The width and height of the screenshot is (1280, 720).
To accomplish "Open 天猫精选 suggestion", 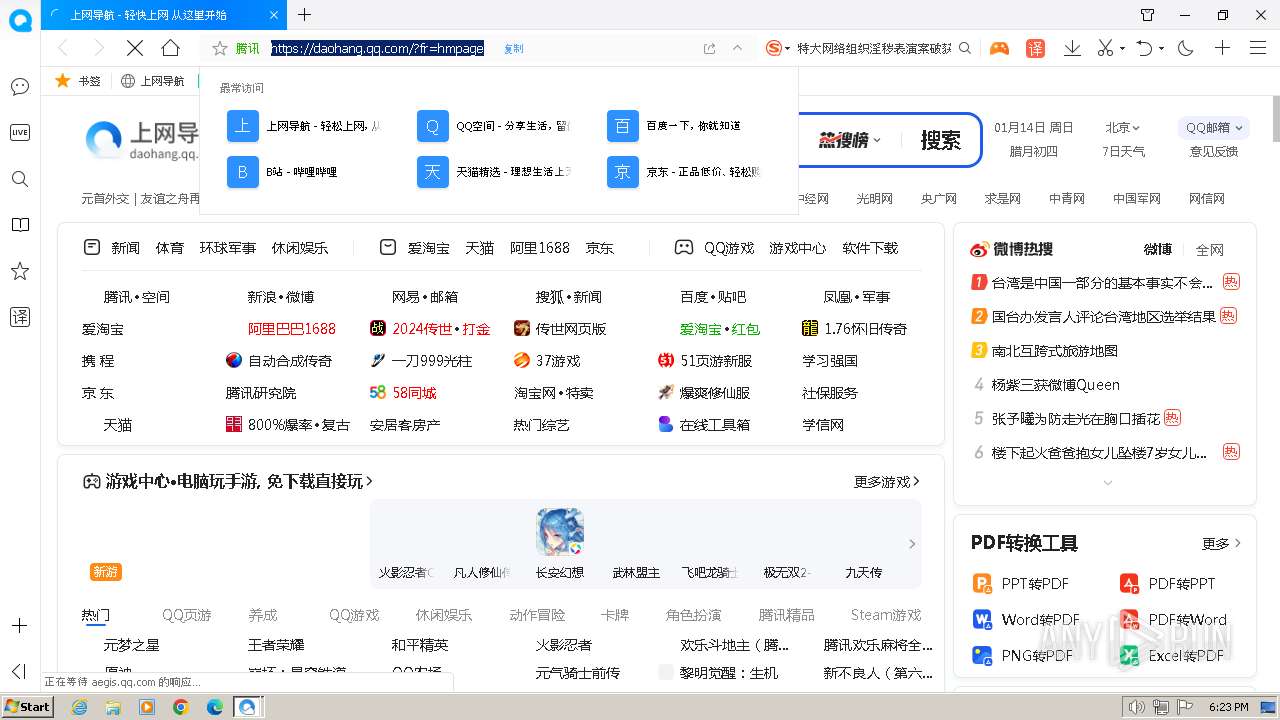I will tap(494, 172).
